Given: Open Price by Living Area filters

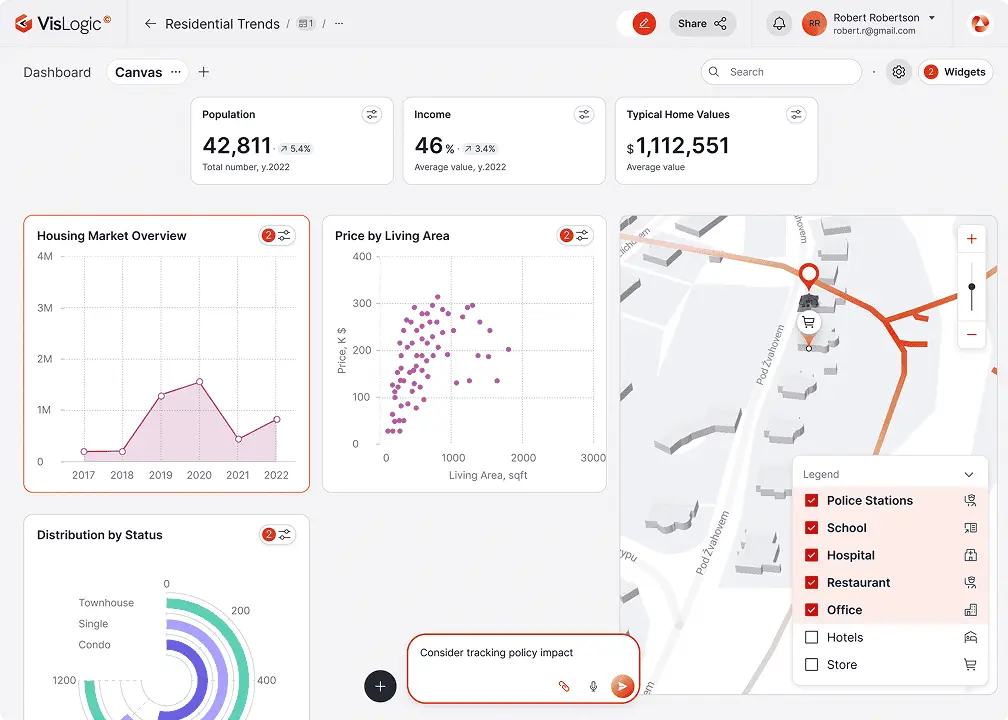Looking at the screenshot, I should [575, 236].
